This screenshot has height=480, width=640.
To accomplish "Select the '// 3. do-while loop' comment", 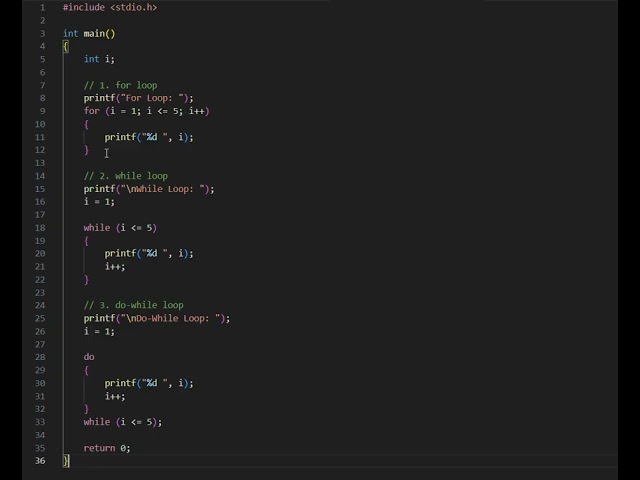I will coord(133,305).
